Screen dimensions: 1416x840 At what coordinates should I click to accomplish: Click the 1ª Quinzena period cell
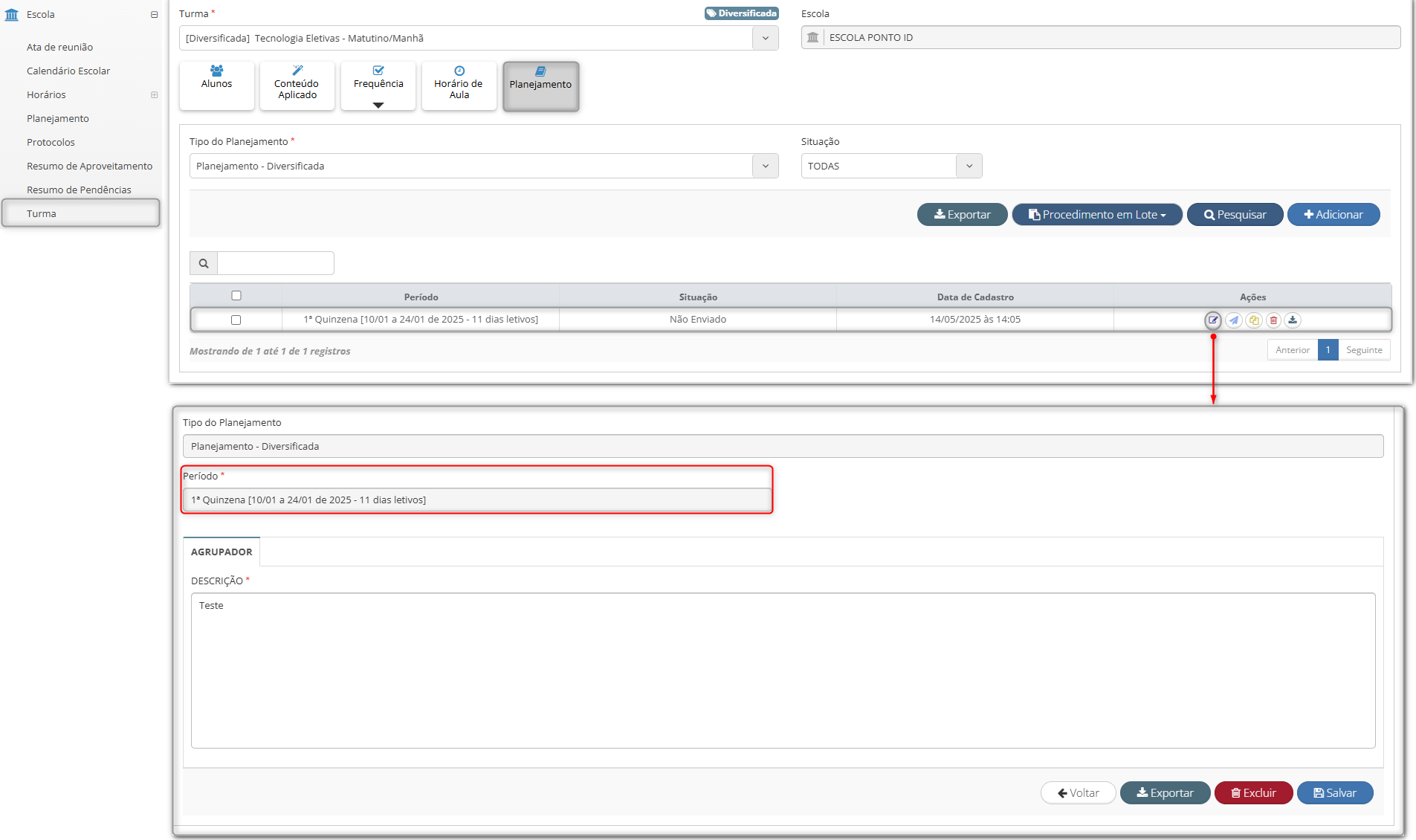tap(421, 320)
